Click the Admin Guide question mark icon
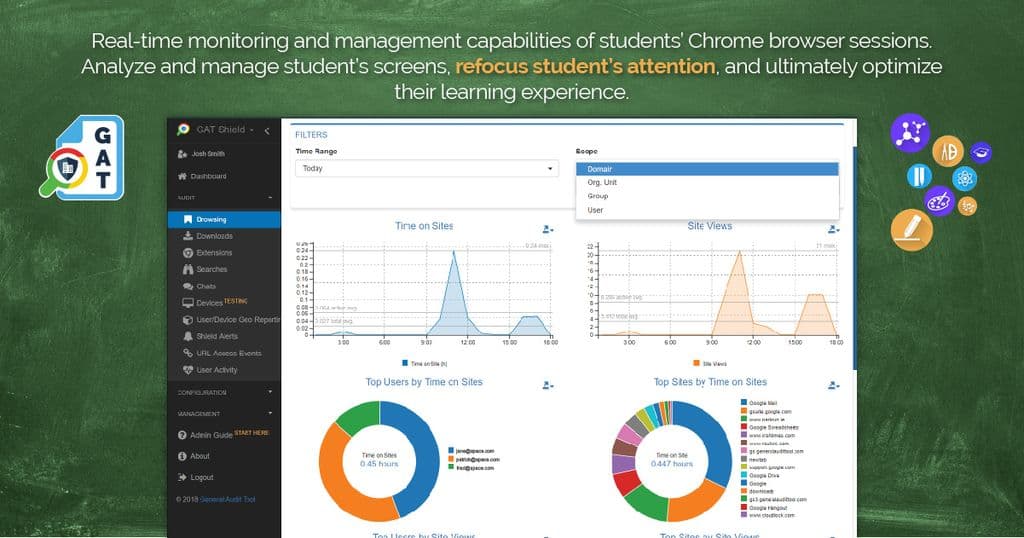 point(182,435)
